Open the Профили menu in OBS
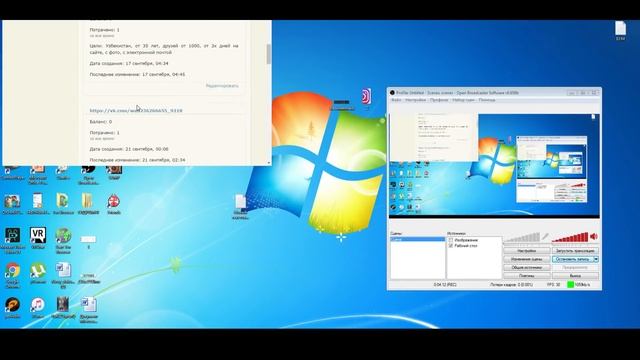 click(x=439, y=100)
